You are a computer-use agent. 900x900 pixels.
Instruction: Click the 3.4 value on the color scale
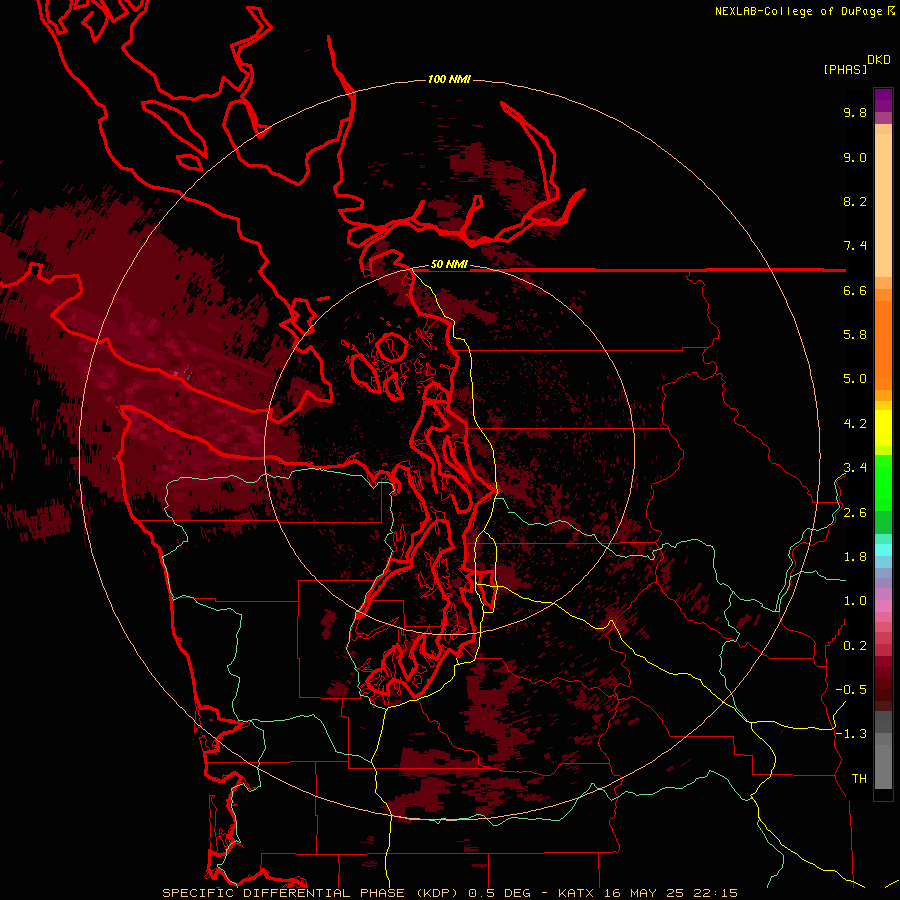click(855, 468)
